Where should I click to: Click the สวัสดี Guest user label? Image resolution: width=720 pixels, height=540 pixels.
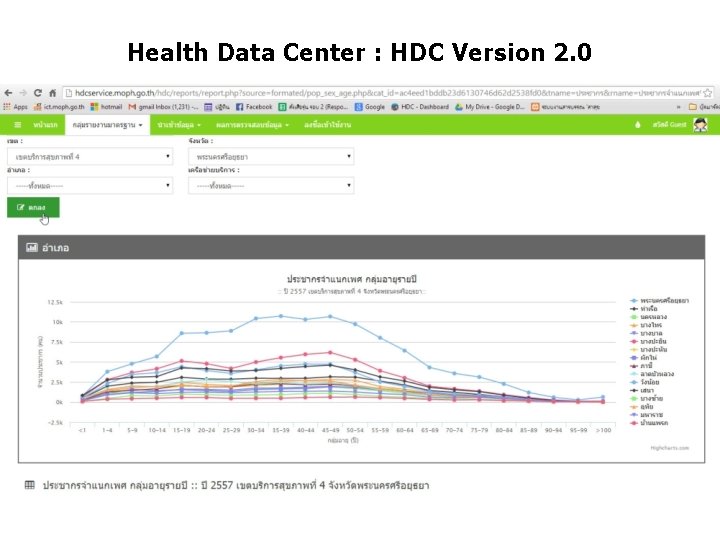click(669, 124)
